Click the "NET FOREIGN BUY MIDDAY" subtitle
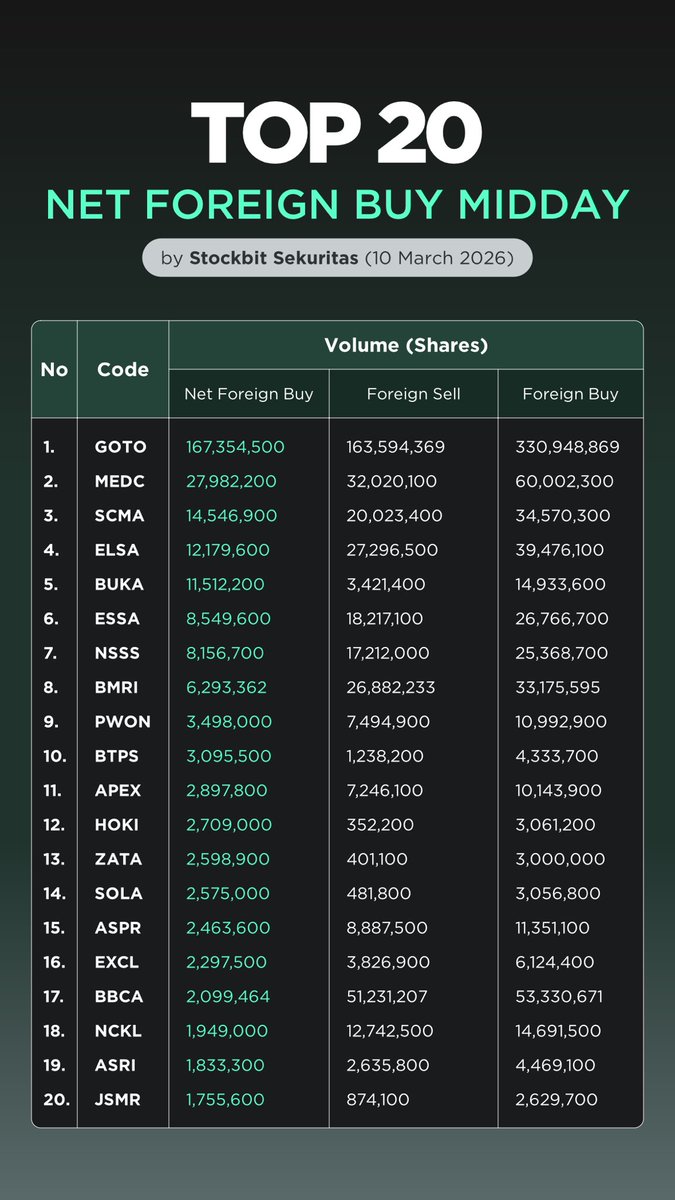 click(338, 204)
